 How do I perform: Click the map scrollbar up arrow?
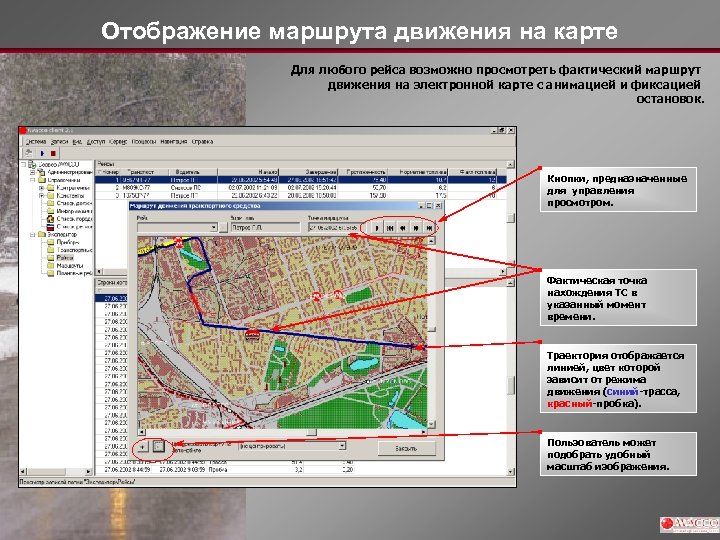click(x=432, y=241)
